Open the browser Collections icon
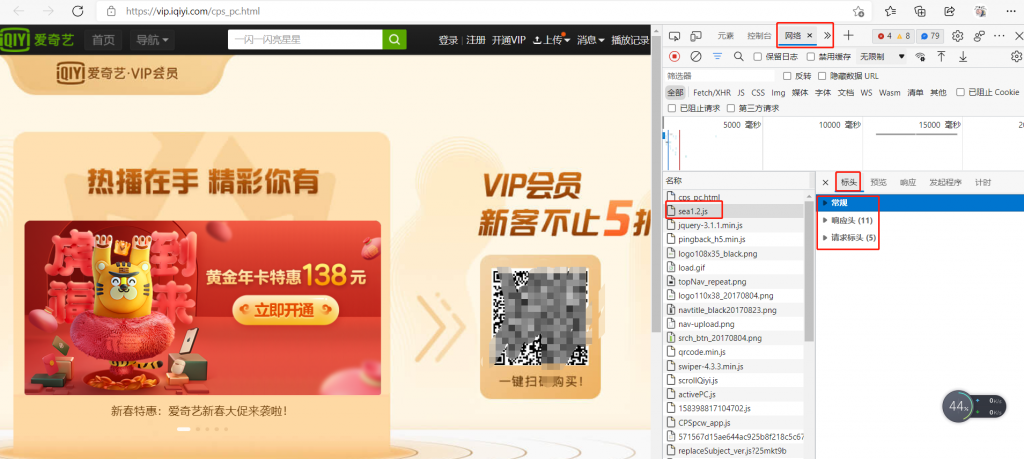 [920, 10]
